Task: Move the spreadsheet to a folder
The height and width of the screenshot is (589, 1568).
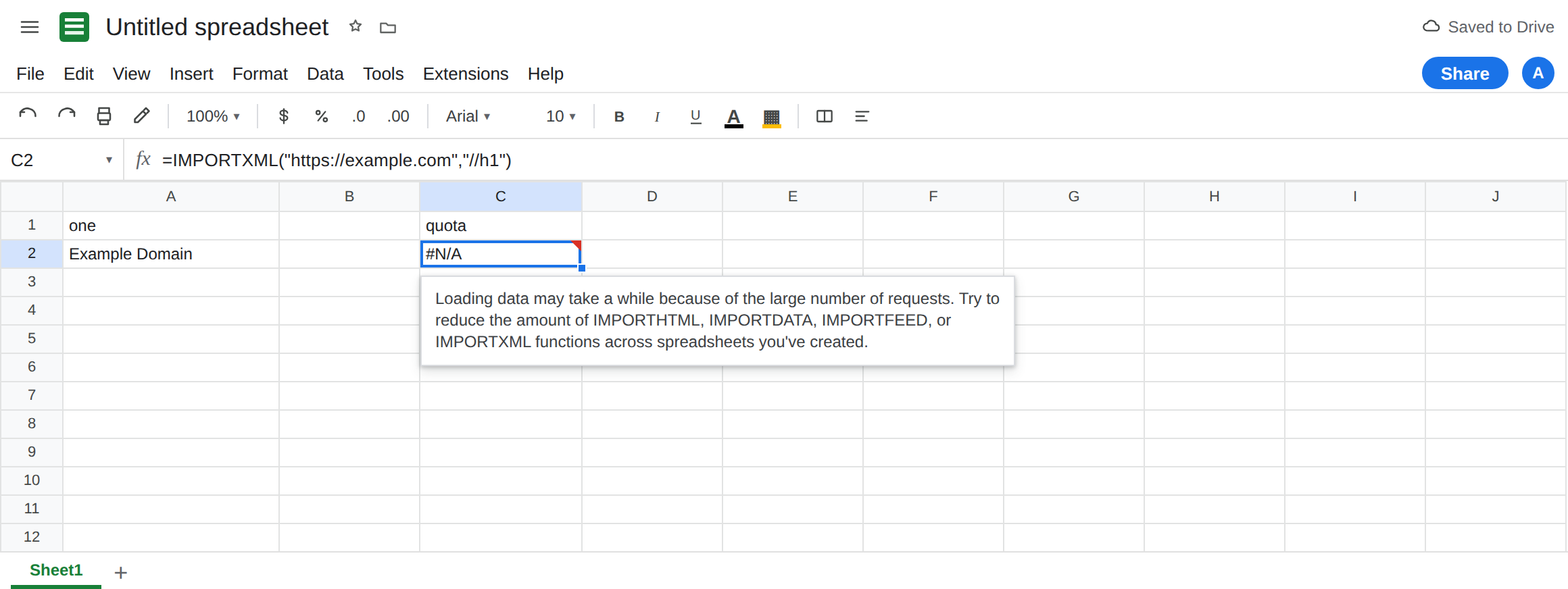Action: pos(388,28)
